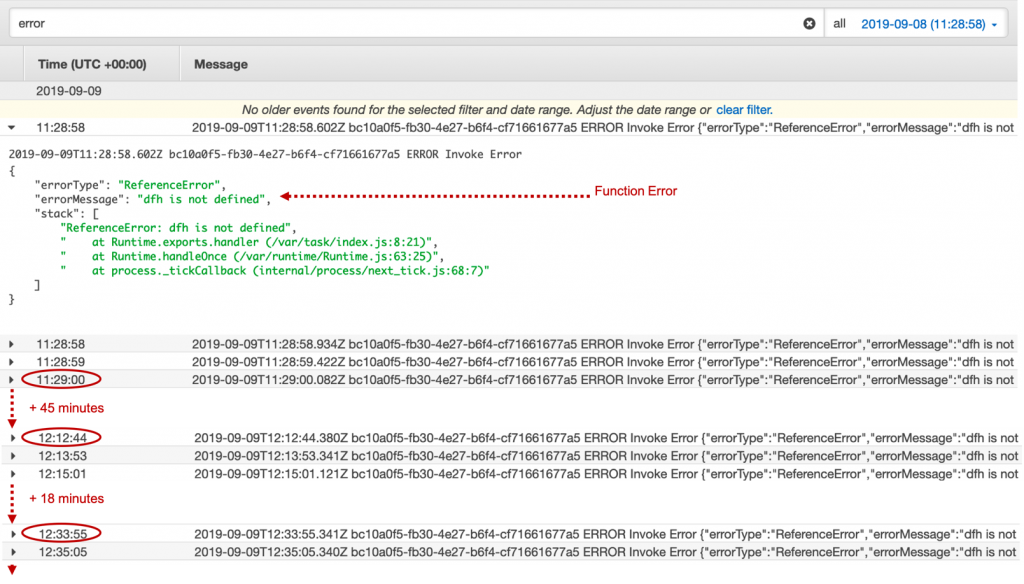Expand the 12:15:01 log event
The width and height of the screenshot is (1024, 584).
[x=11, y=472]
